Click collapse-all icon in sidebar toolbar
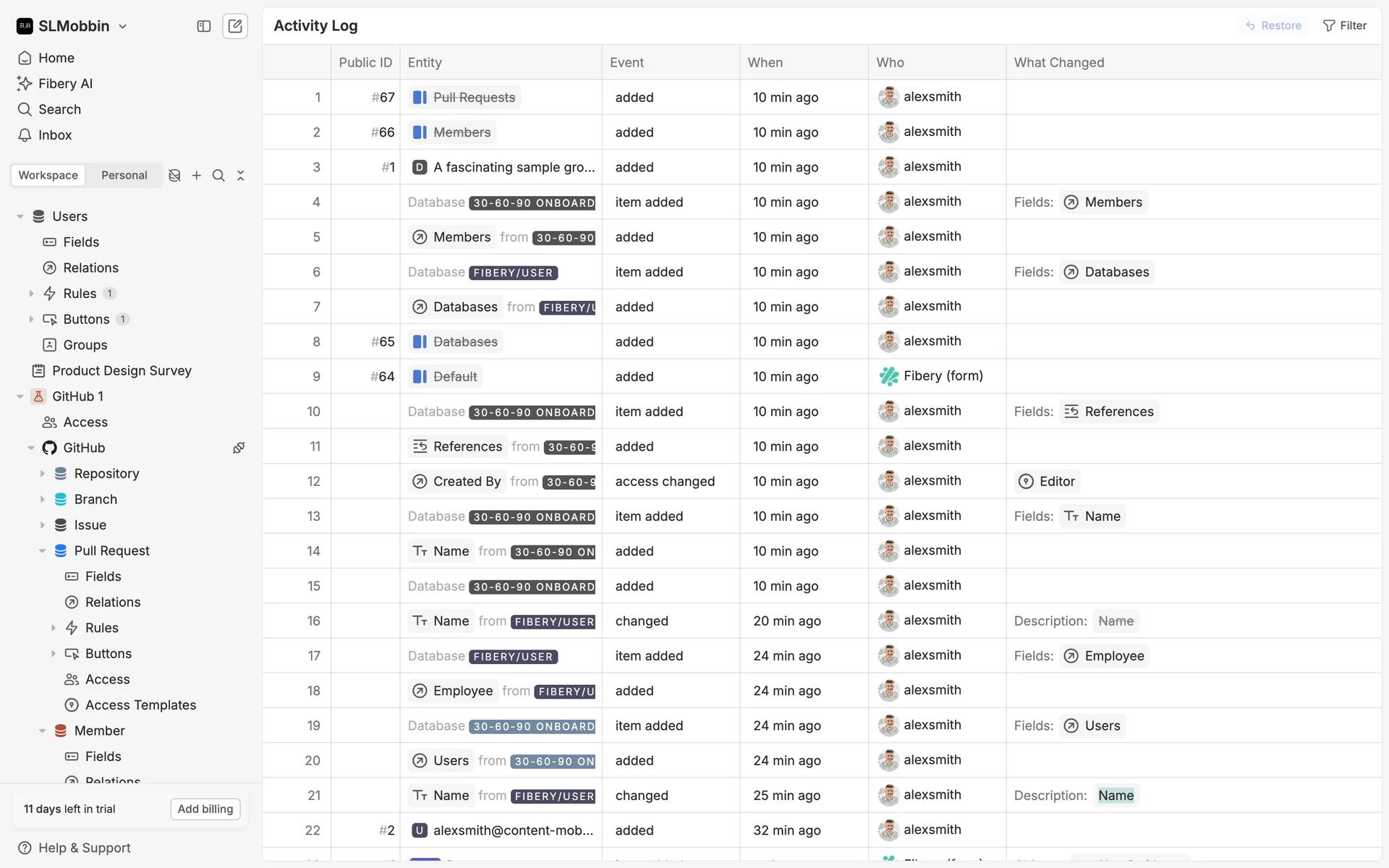This screenshot has height=868, width=1389. click(241, 176)
